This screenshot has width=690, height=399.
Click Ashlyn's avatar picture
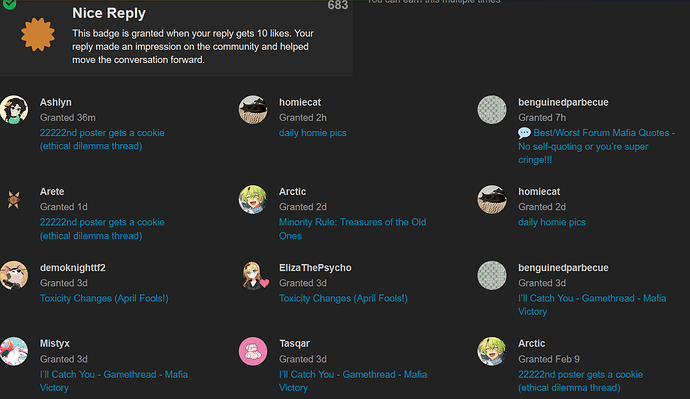[x=14, y=110]
